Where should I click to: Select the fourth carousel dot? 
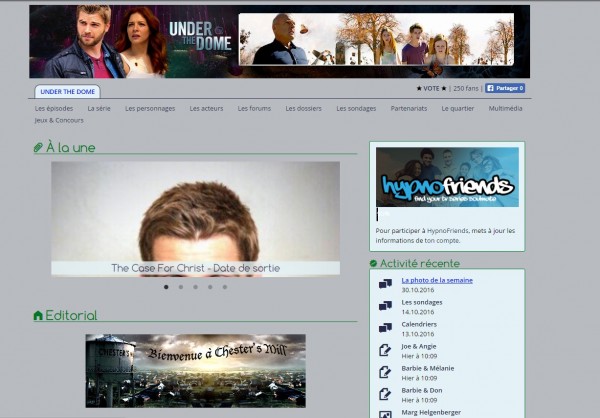(x=210, y=287)
